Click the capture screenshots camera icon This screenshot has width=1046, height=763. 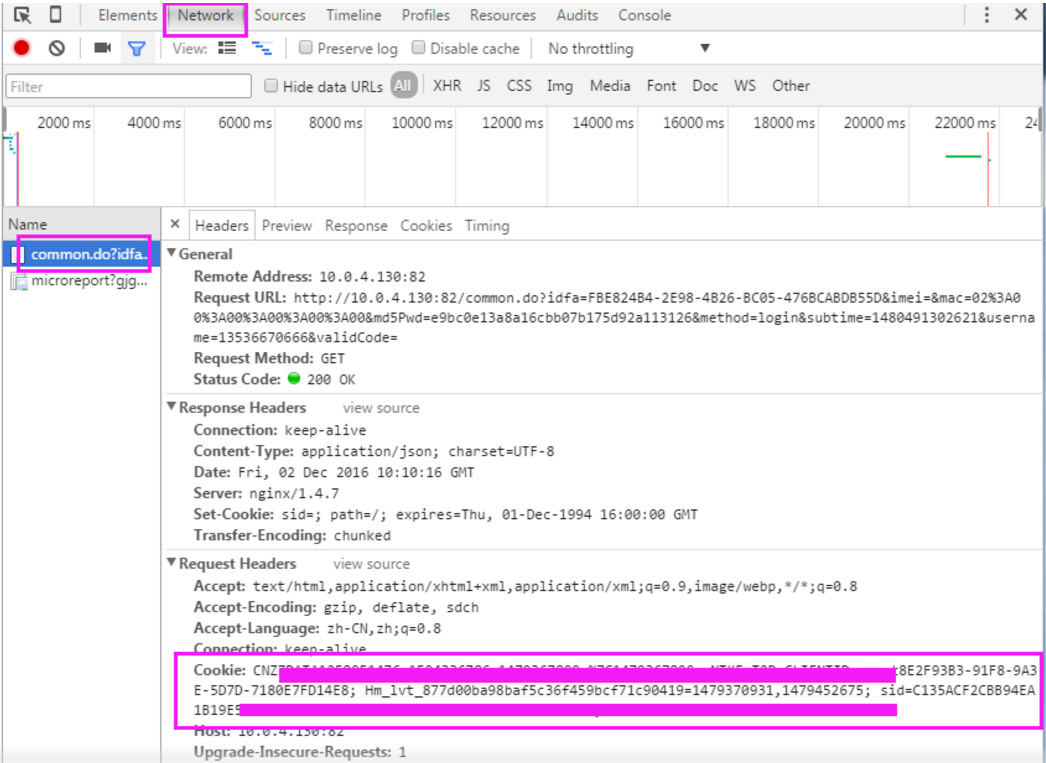coord(102,48)
